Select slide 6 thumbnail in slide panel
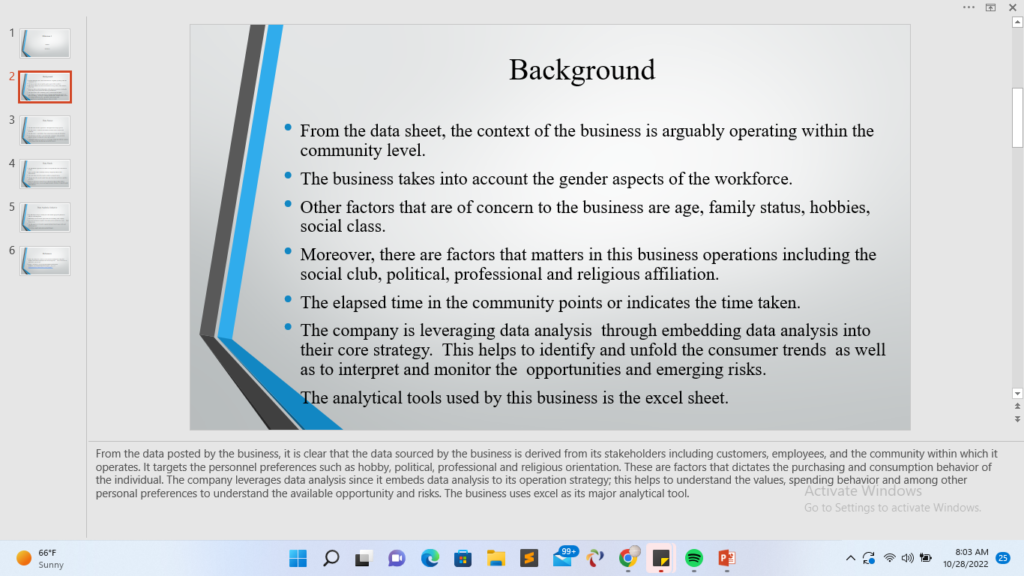 (45, 261)
